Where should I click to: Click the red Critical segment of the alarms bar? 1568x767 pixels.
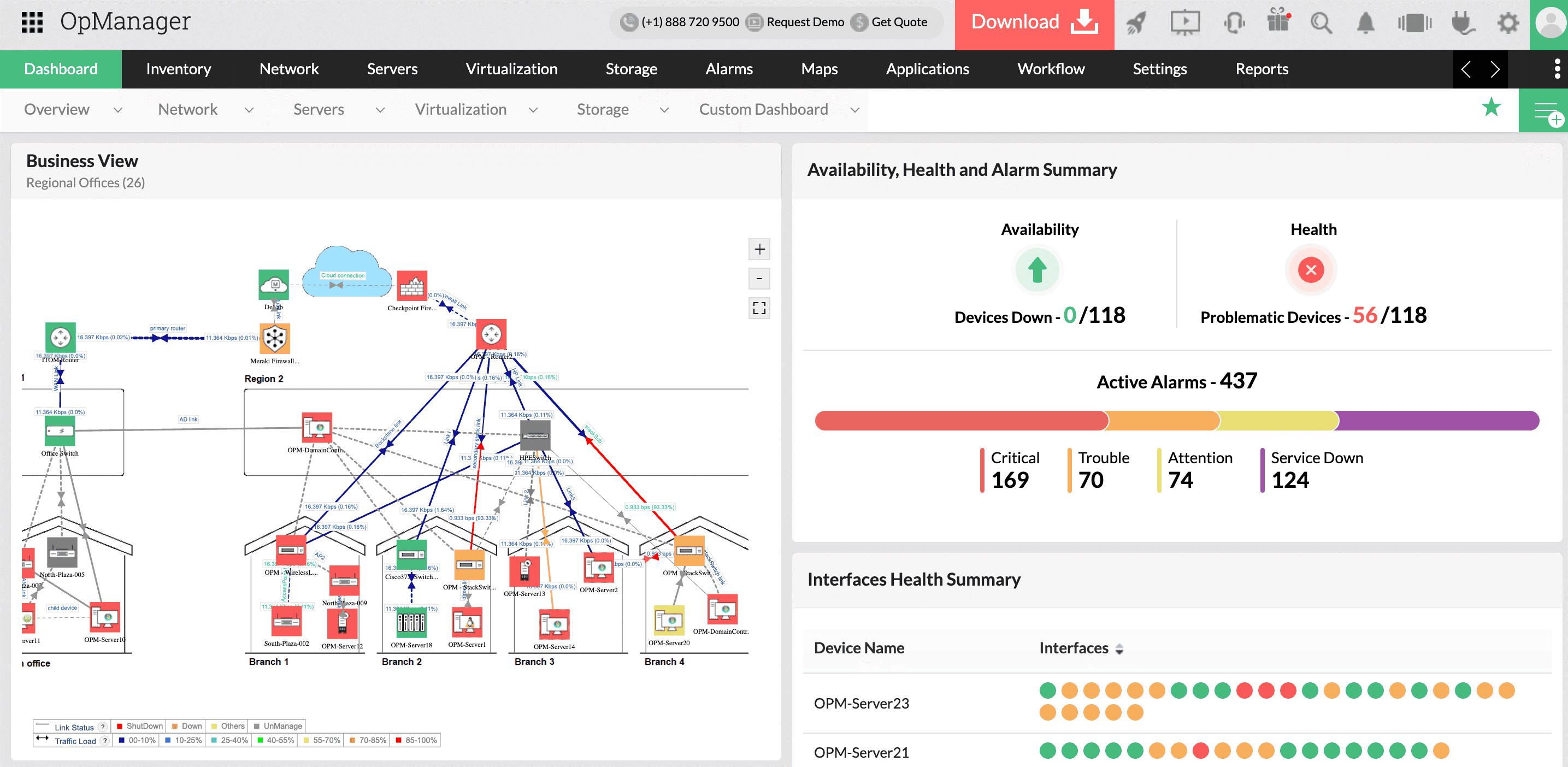point(960,420)
